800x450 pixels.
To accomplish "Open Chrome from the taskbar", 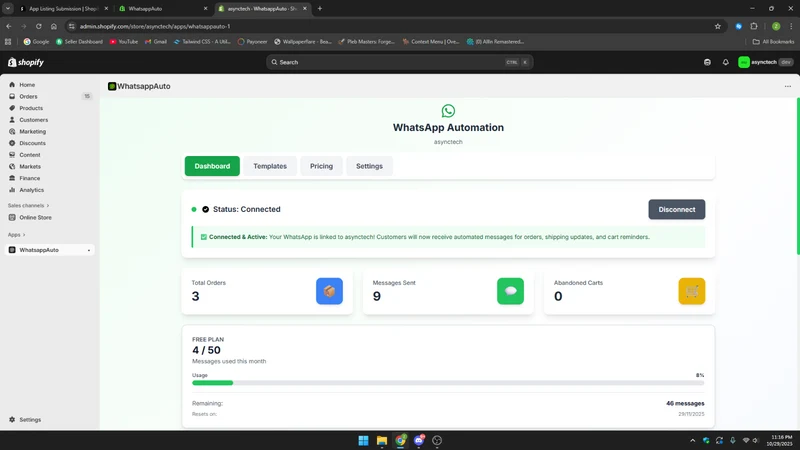I will [x=401, y=440].
